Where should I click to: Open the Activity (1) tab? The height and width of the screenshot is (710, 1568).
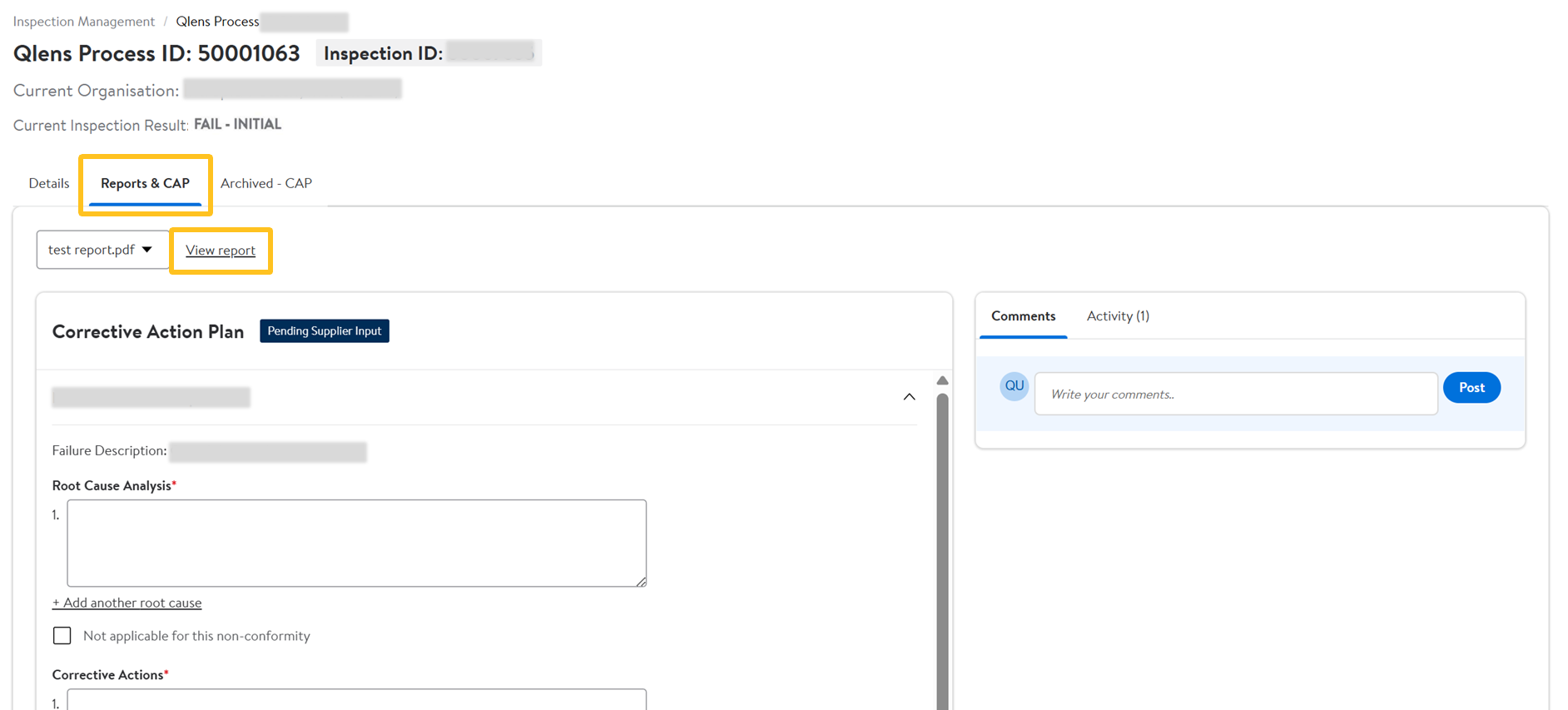click(1118, 316)
